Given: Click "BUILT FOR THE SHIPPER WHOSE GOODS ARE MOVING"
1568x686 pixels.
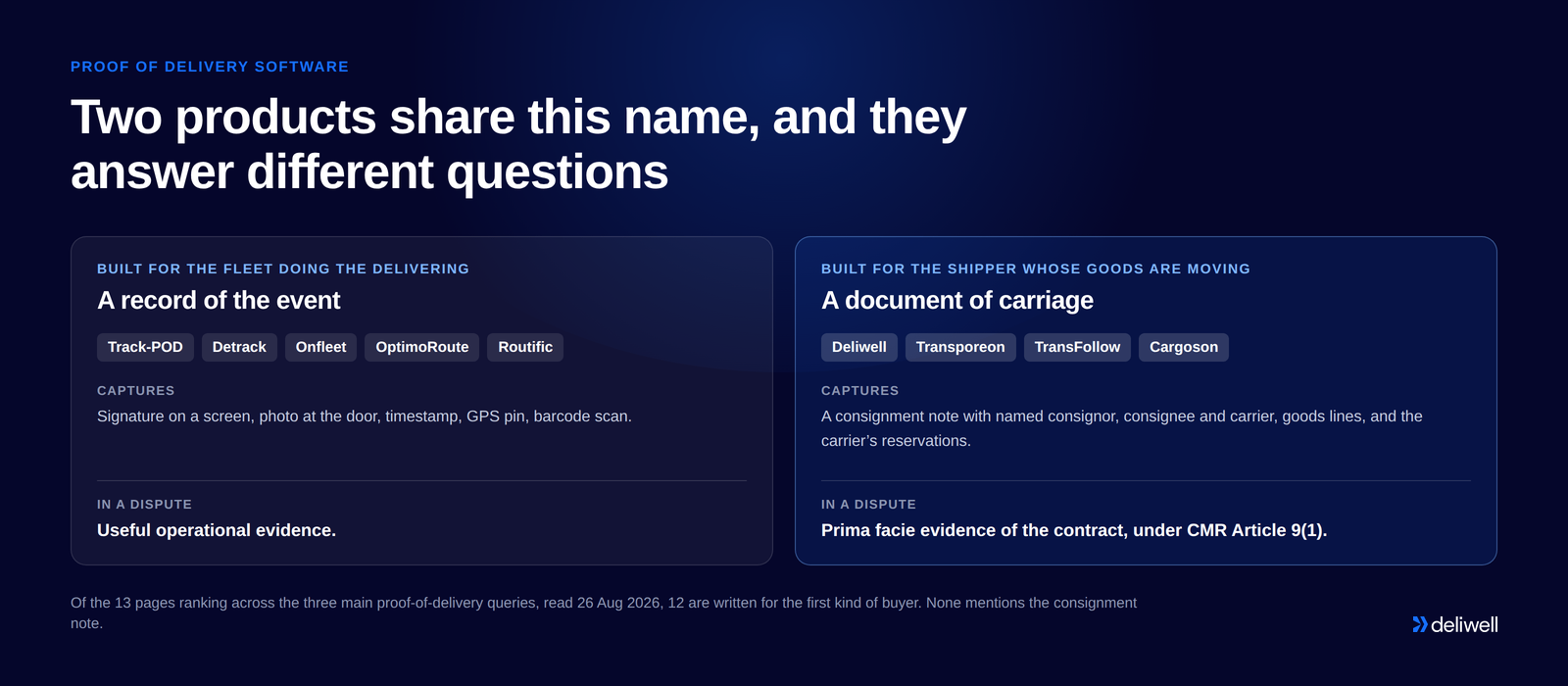Looking at the screenshot, I should pyautogui.click(x=1036, y=269).
